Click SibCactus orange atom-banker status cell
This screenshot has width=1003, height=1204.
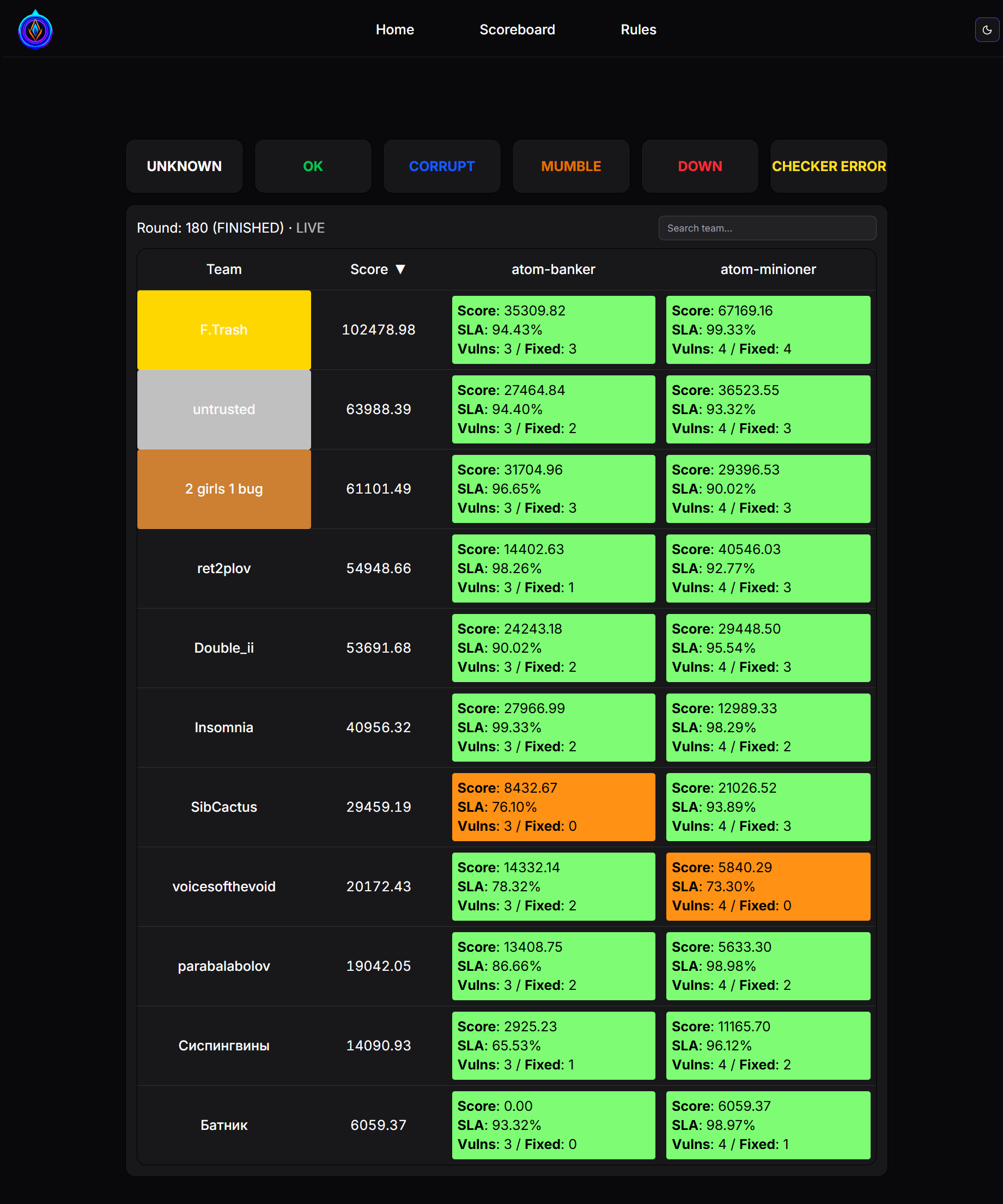pyautogui.click(x=553, y=807)
